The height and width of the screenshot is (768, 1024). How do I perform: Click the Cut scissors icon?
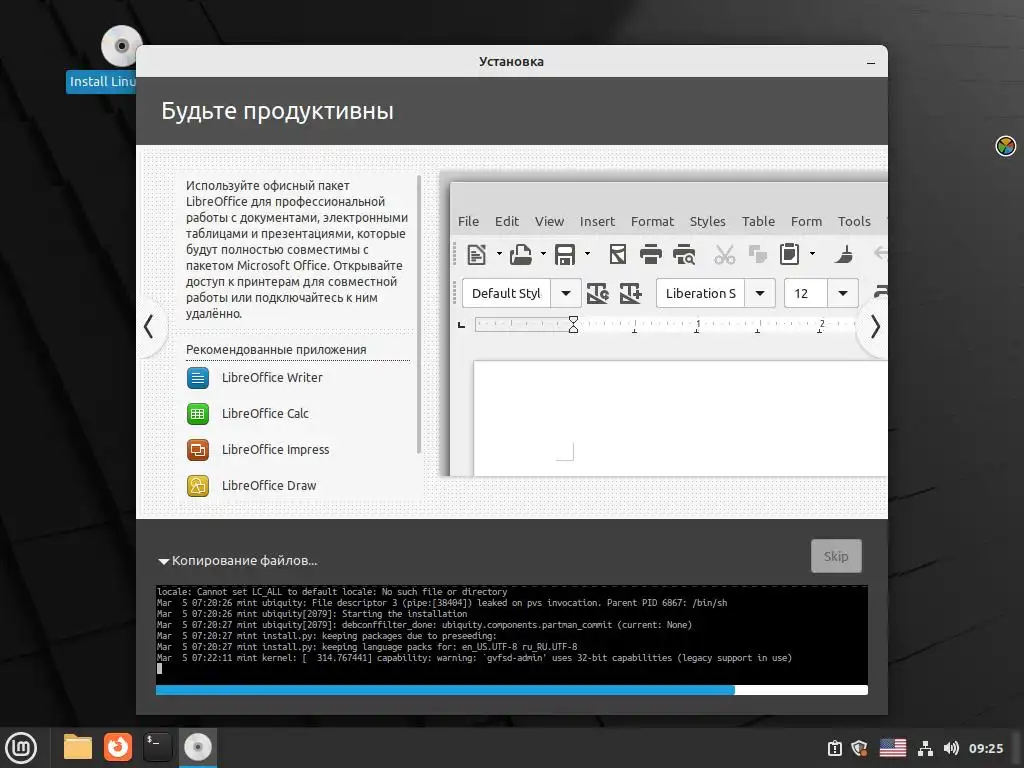pyautogui.click(x=724, y=254)
